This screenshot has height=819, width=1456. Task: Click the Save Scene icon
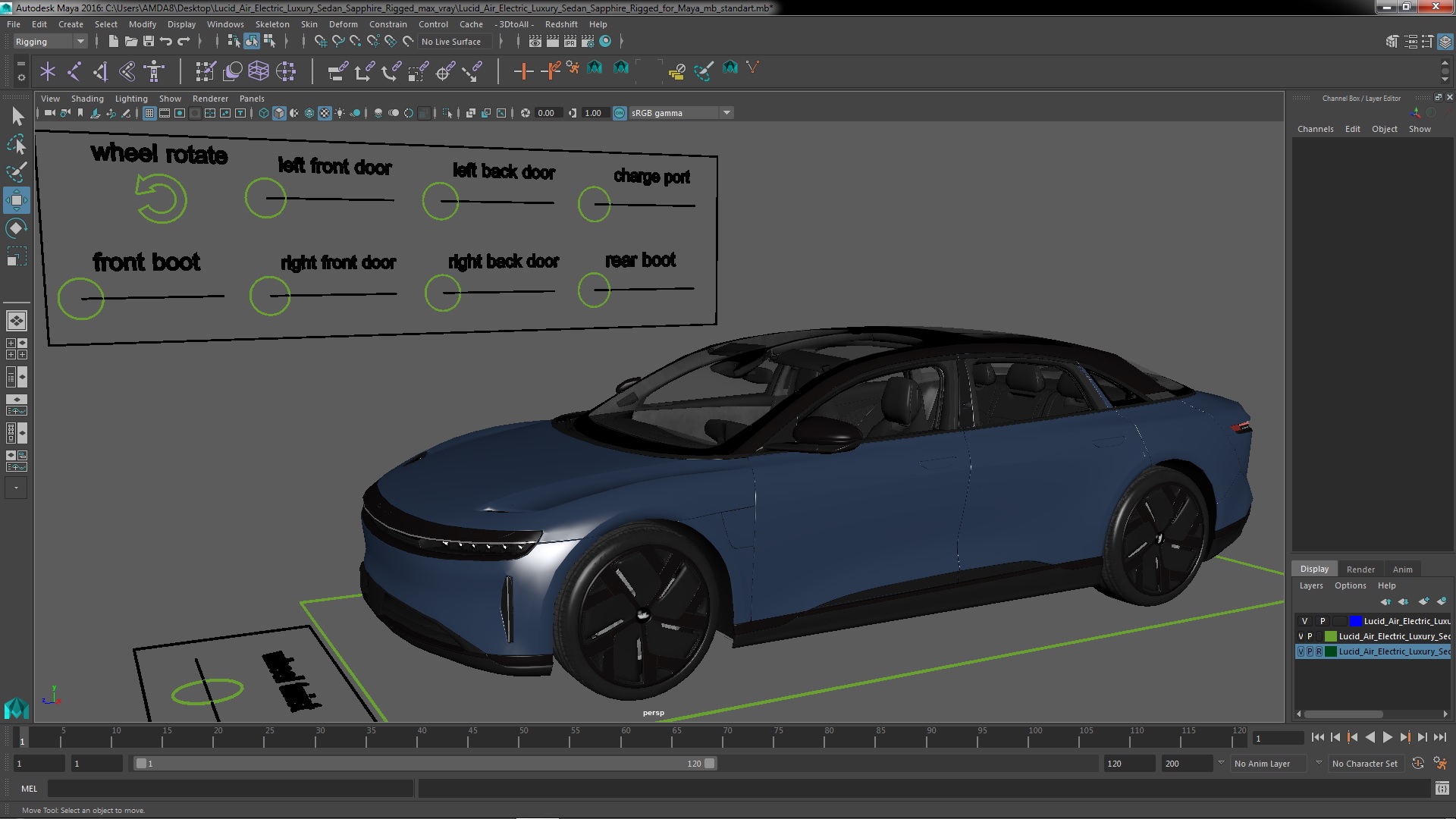coord(149,42)
